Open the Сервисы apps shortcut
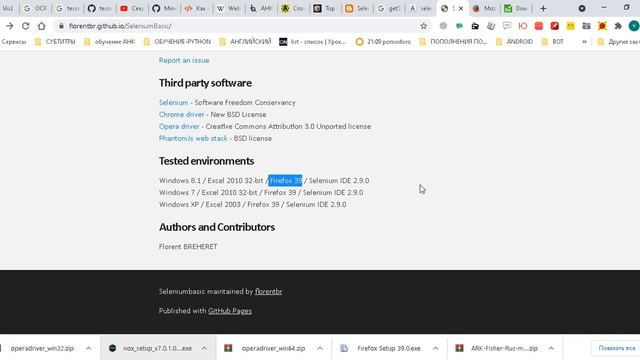The height and width of the screenshot is (360, 640). (x=13, y=42)
